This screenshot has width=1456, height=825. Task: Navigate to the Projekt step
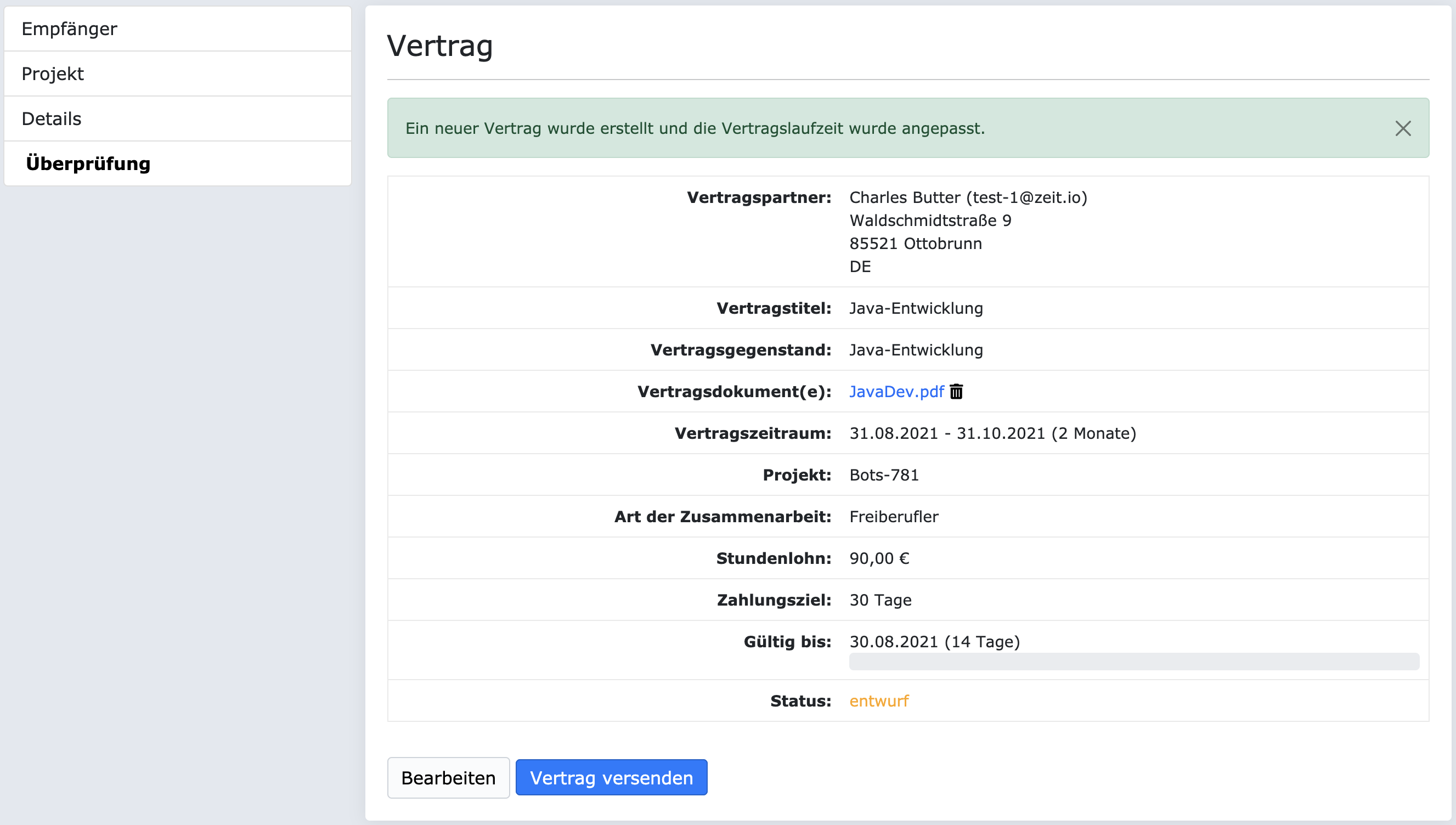pyautogui.click(x=53, y=73)
